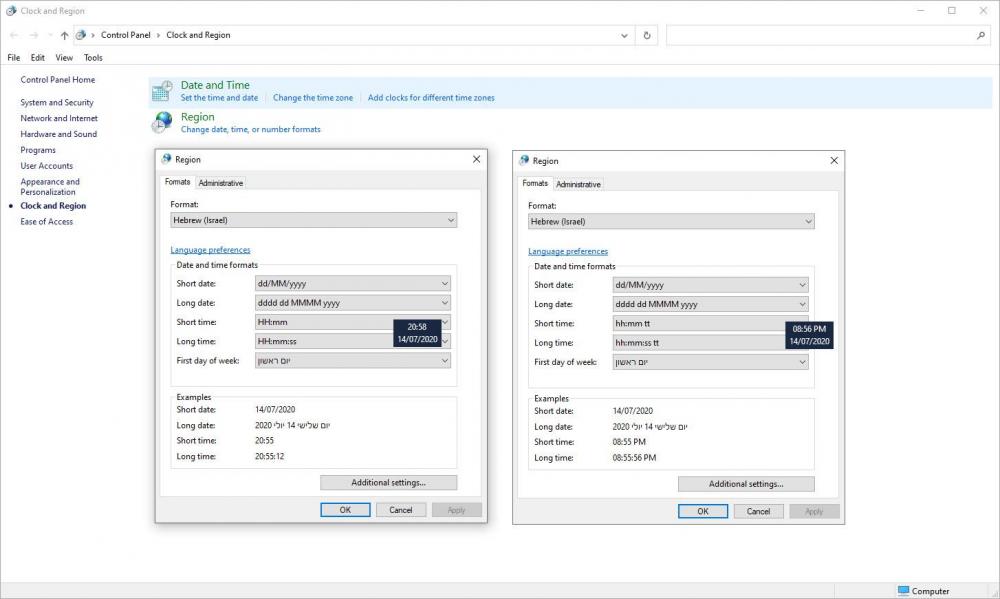Click the Region globe icon
Screen dimensions: 1000x599
162,122
